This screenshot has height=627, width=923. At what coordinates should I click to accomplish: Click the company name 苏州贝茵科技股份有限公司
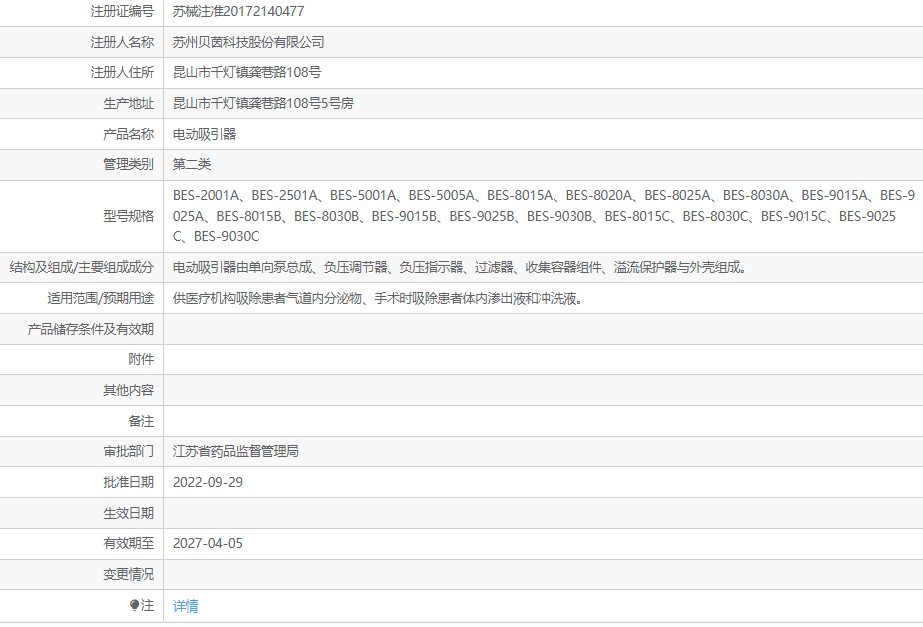click(248, 42)
